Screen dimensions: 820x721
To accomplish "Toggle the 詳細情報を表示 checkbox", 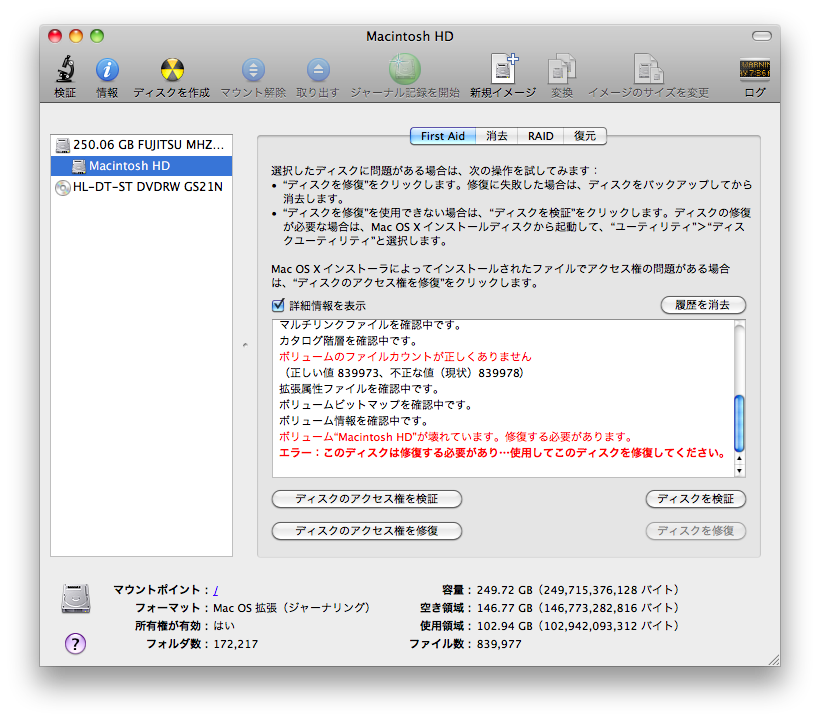I will (279, 305).
